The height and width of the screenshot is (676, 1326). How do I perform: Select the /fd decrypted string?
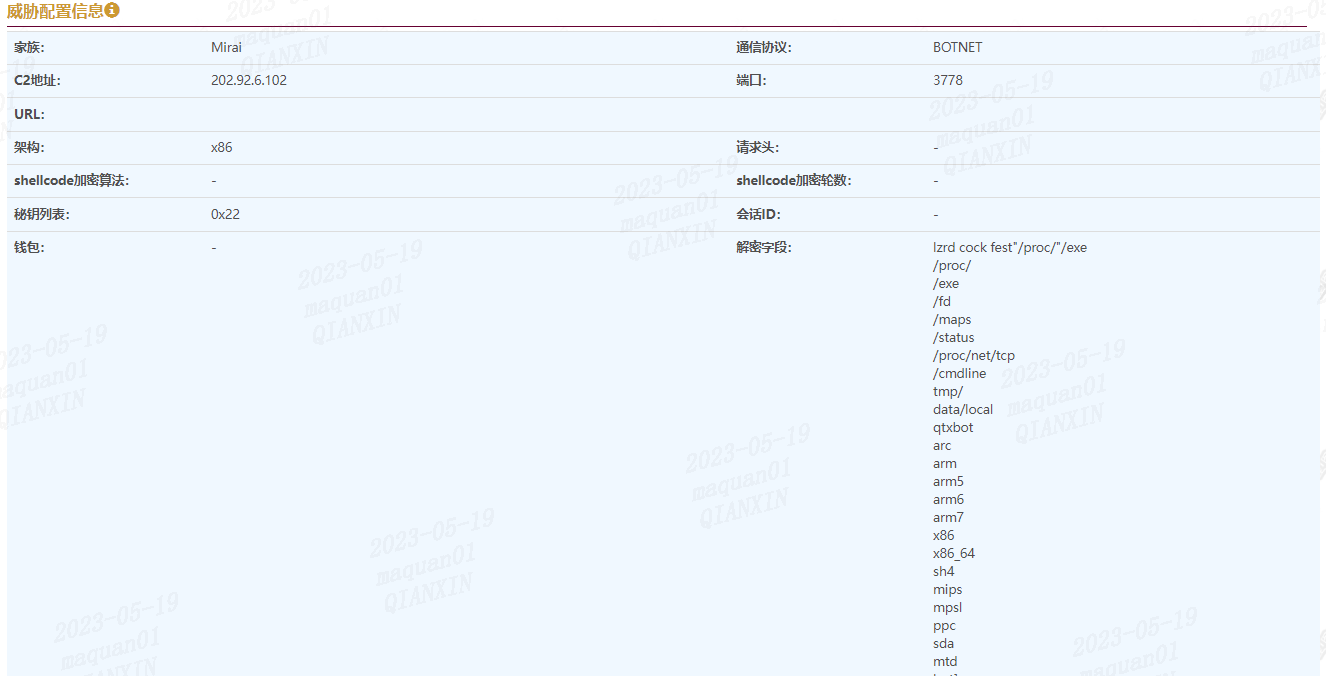tap(942, 301)
